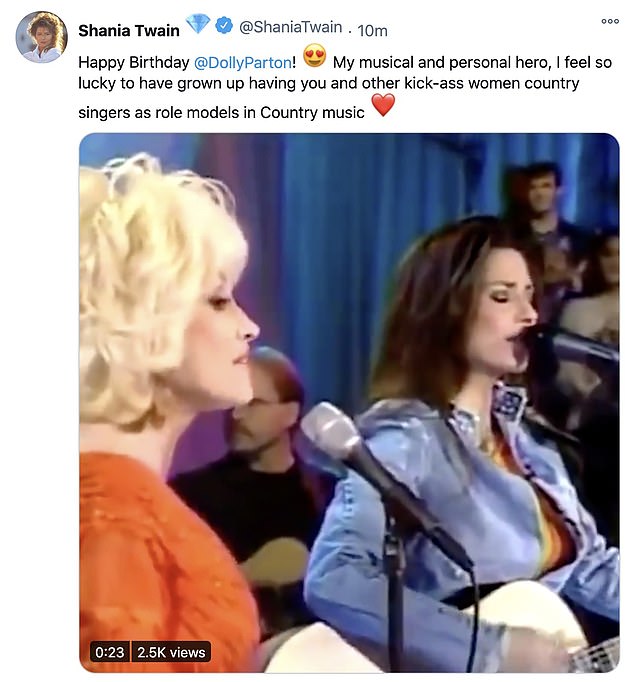The width and height of the screenshot is (634, 682).
Task: Click the red heart emoji ending the tweet
Action: click(x=383, y=106)
